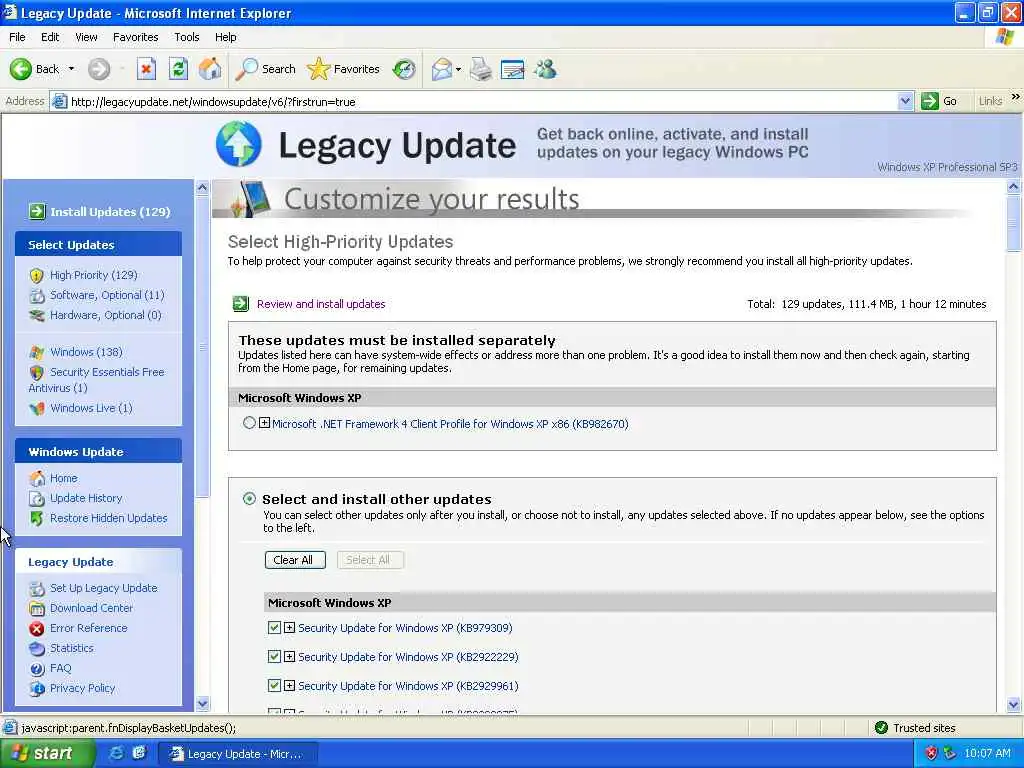
Task: Select the 'Select and install other updates' radio
Action: pyautogui.click(x=249, y=499)
